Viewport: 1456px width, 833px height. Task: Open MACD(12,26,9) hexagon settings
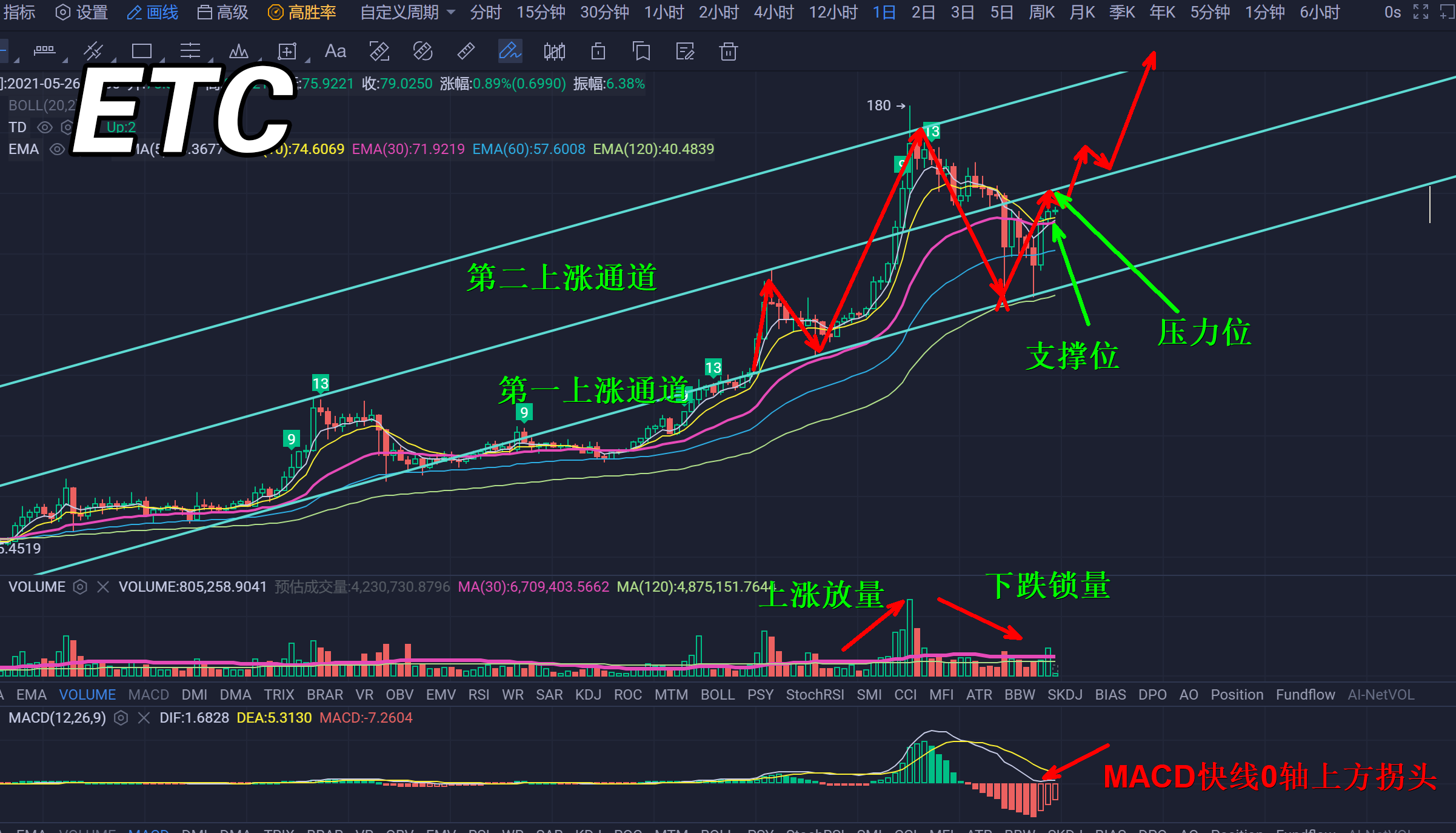click(121, 718)
